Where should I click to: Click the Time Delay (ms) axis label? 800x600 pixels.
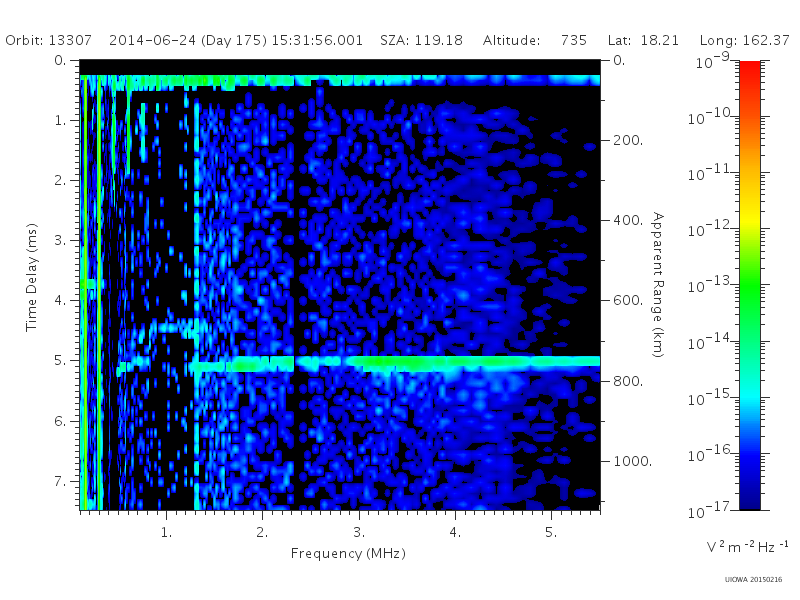tap(32, 277)
